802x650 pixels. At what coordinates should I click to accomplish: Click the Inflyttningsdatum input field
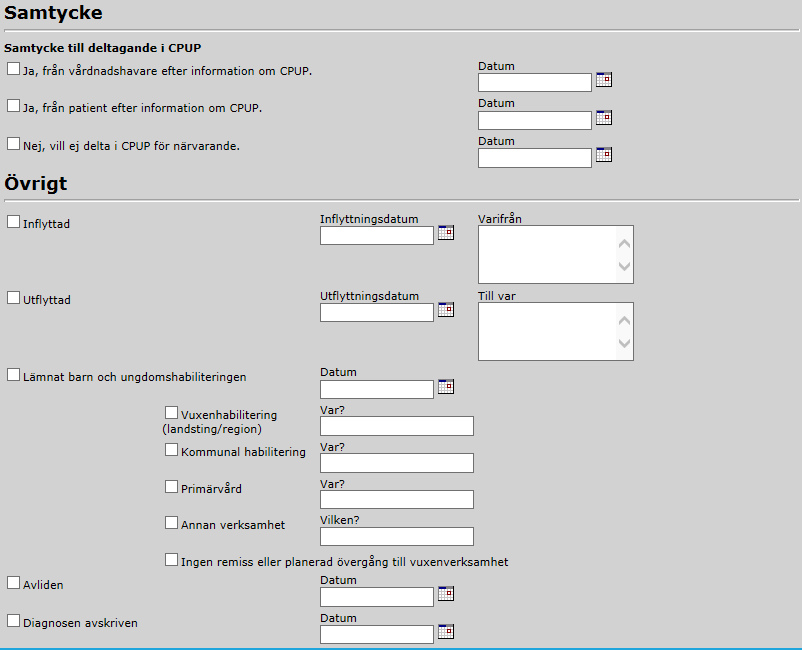click(377, 235)
